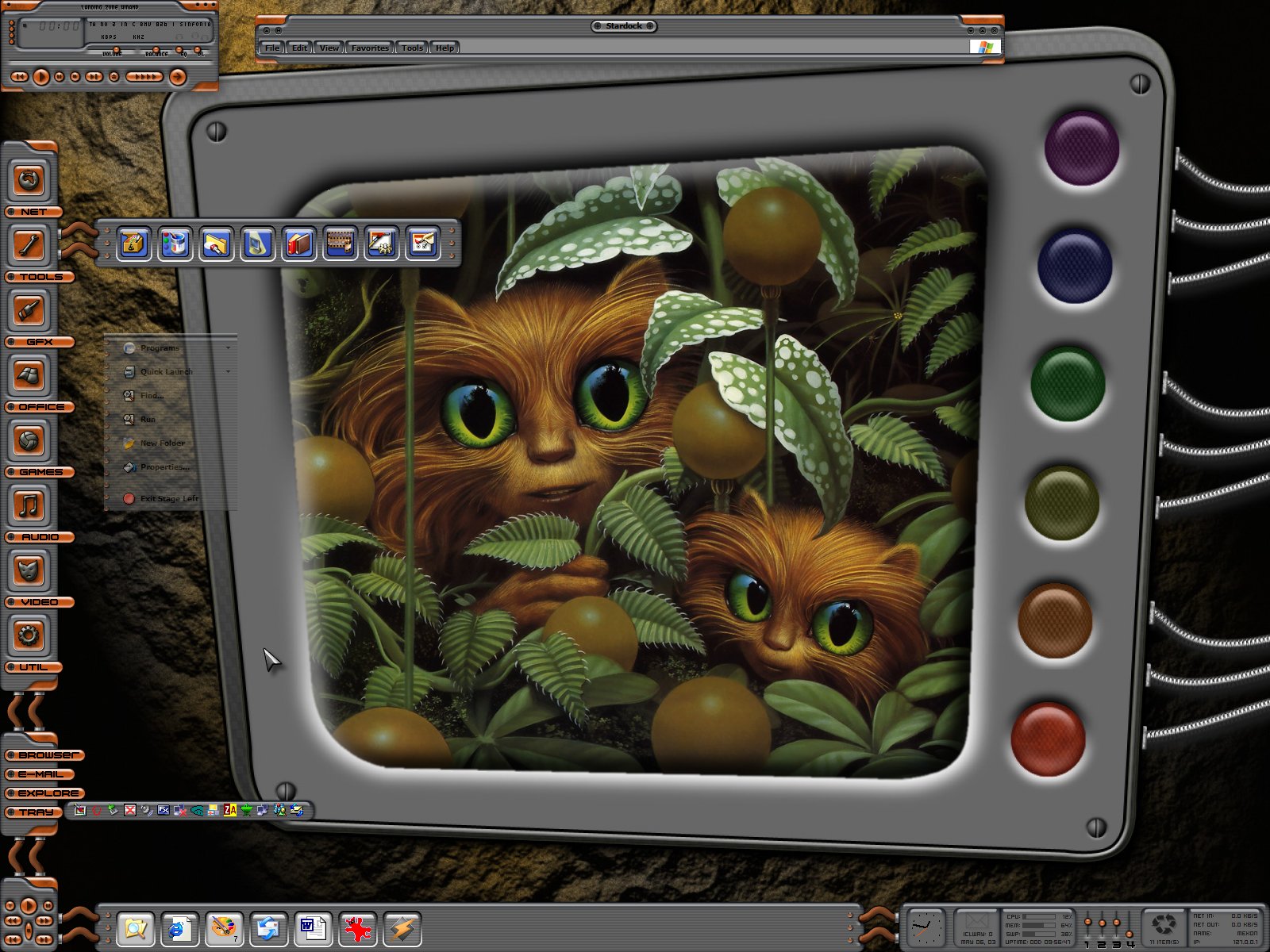
Task: Launch Microsoft Word from the dock
Action: click(313, 928)
